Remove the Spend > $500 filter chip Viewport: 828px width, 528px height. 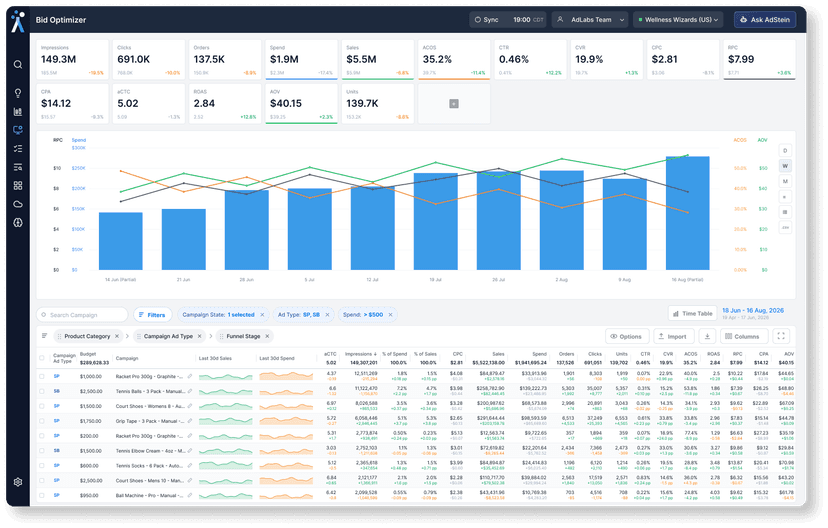pos(391,315)
